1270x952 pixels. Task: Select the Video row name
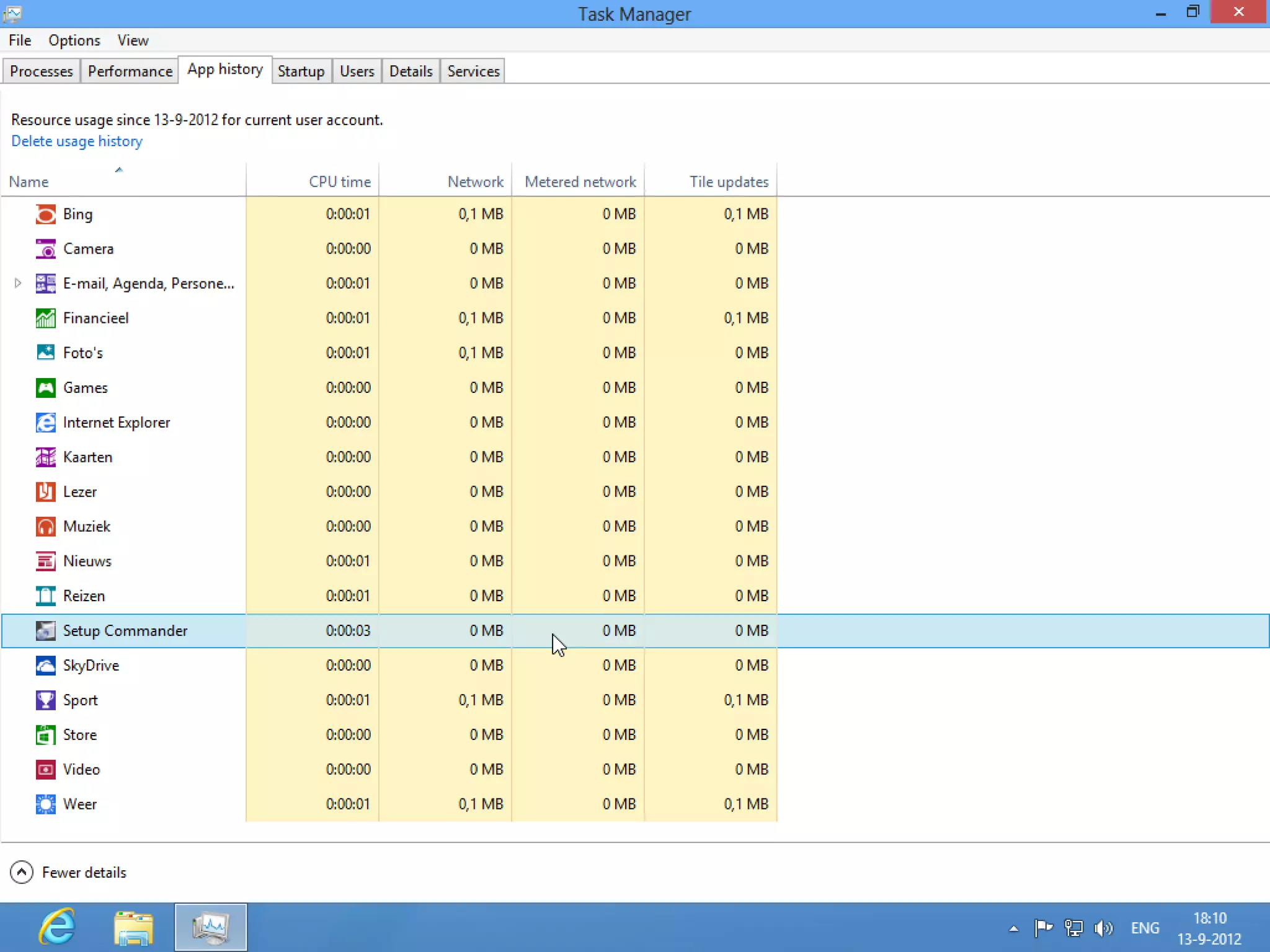click(81, 770)
